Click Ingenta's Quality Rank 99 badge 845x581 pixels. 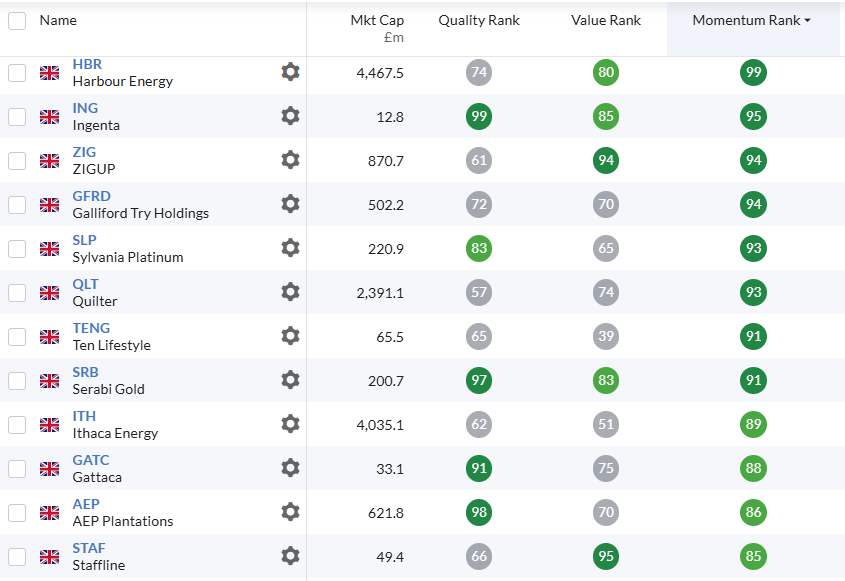(x=479, y=116)
